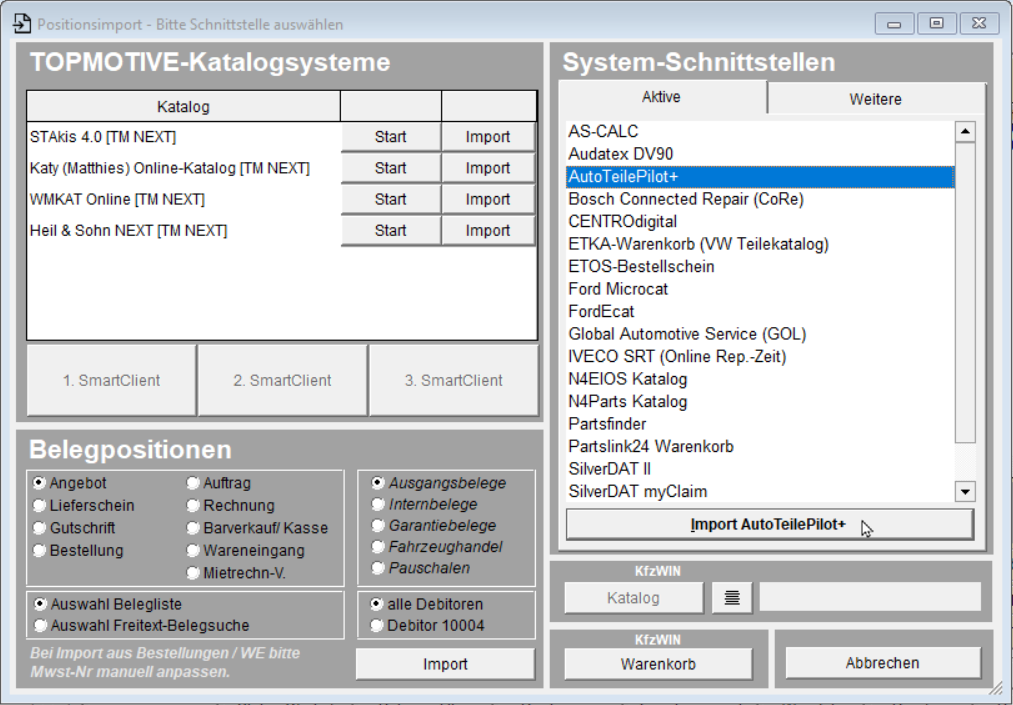Screen dimensions: 1013x705
Task: Select AutoTeilePilot+ in the list
Action: click(760, 176)
